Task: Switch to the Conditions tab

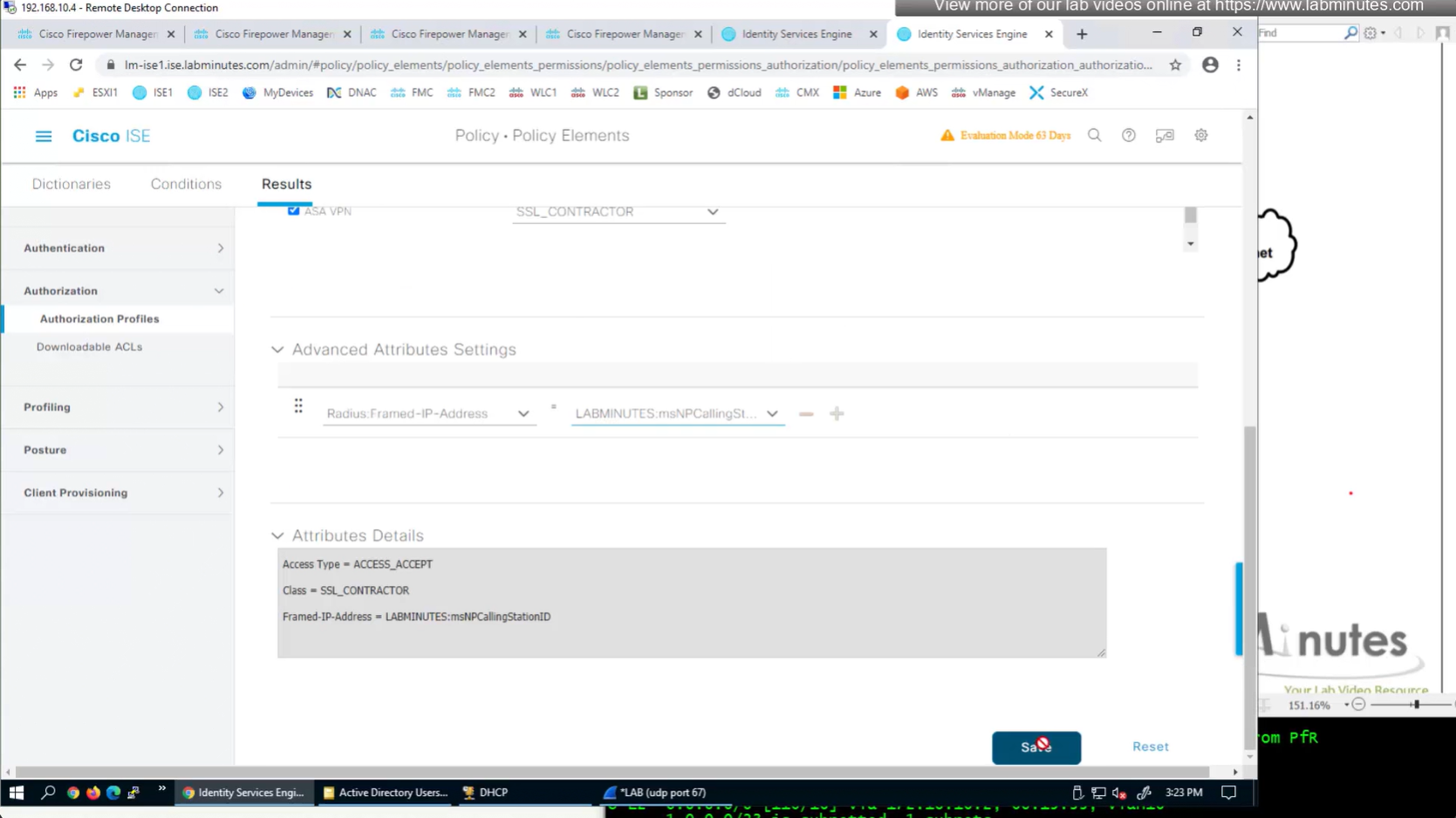Action: 186,184
